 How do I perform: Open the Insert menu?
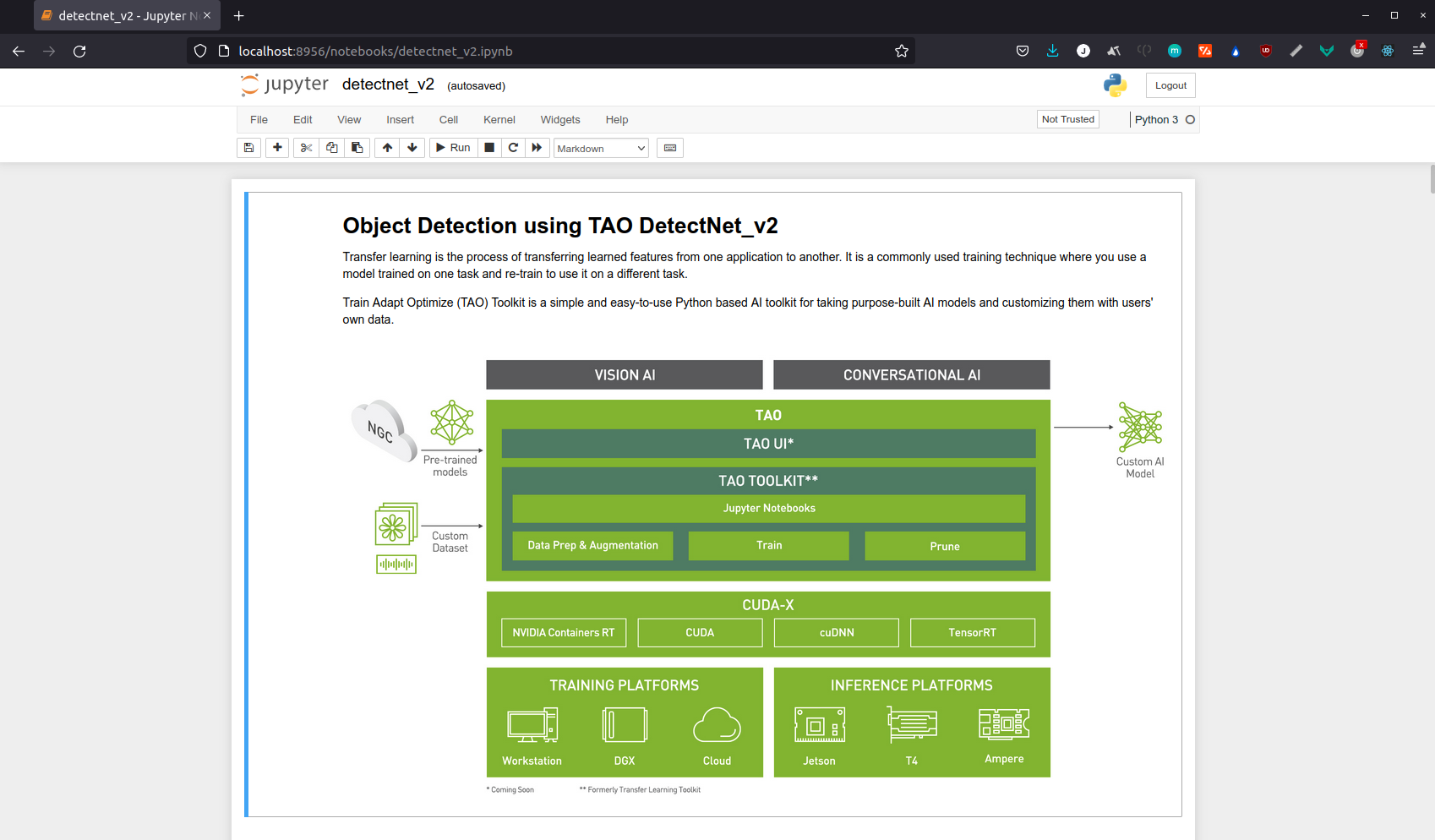coord(400,120)
